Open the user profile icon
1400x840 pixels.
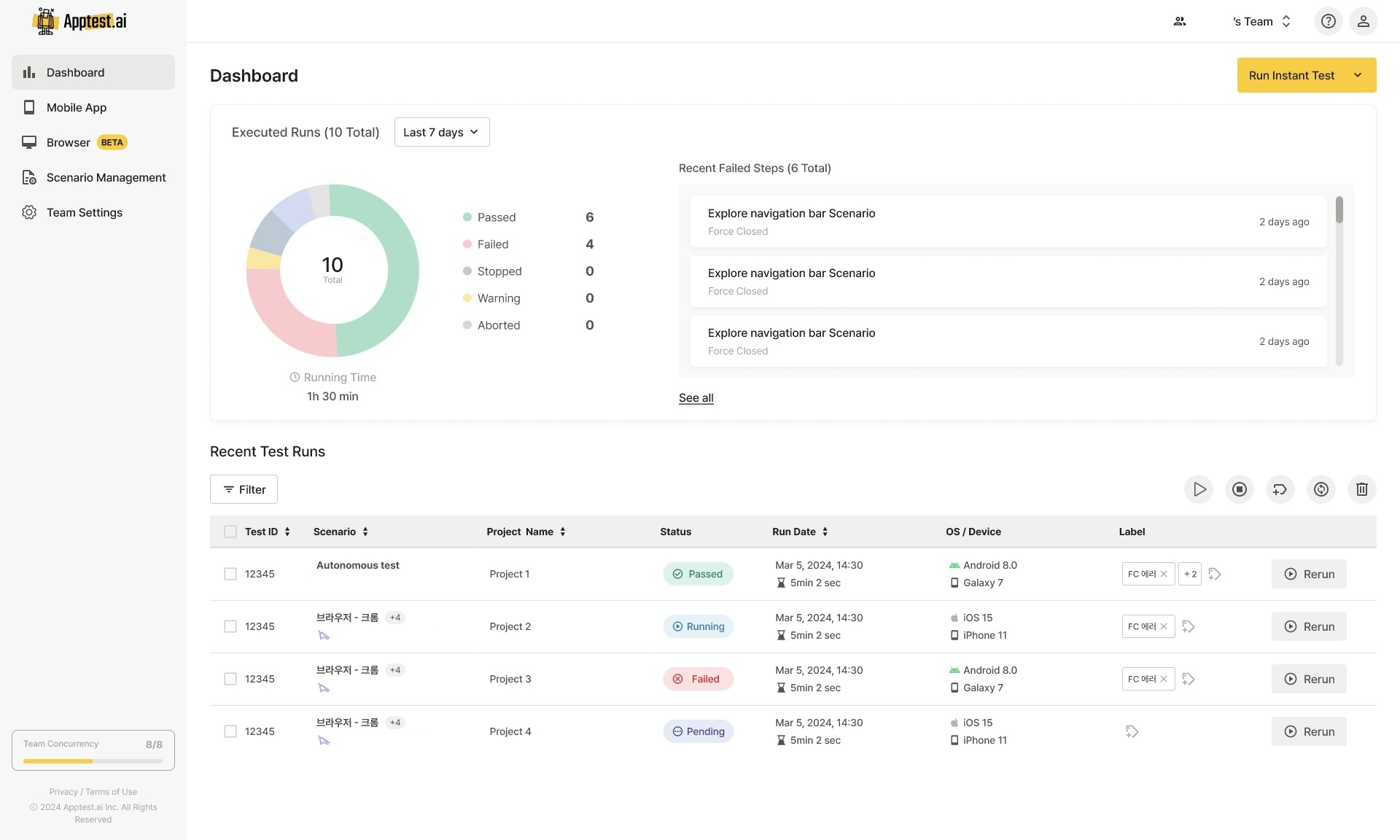(x=1363, y=21)
